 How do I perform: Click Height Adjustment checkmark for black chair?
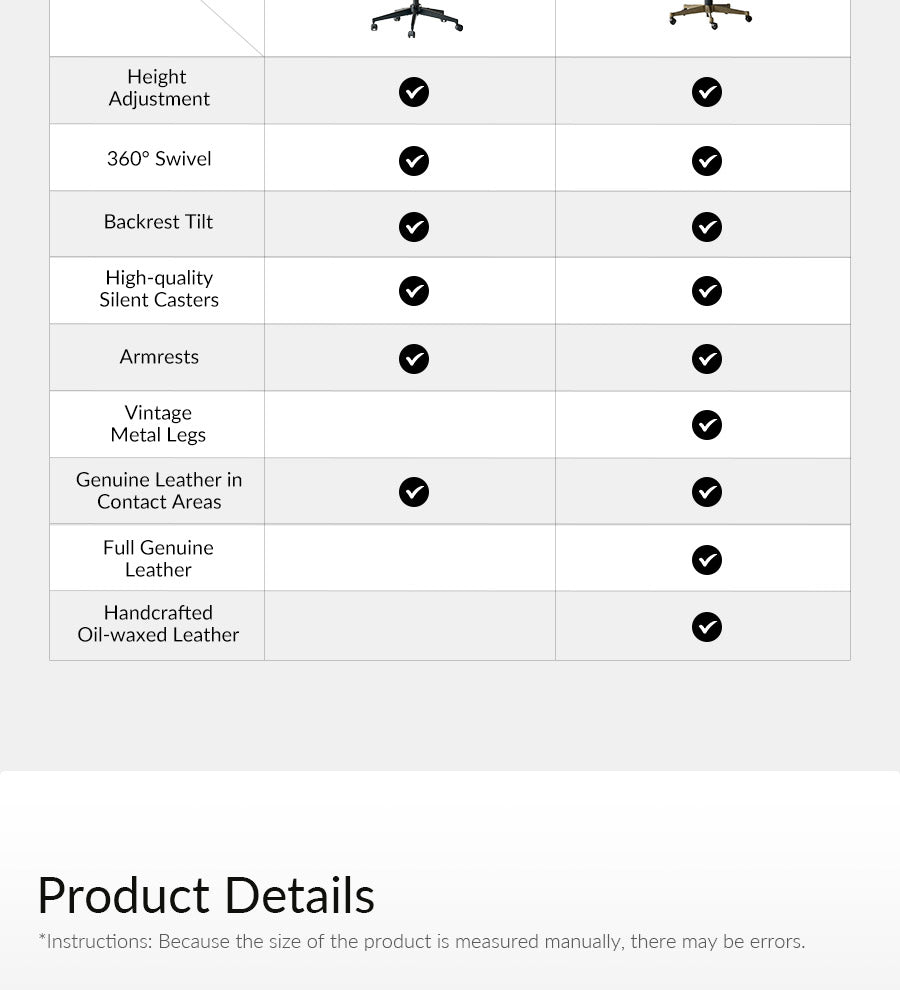[414, 92]
